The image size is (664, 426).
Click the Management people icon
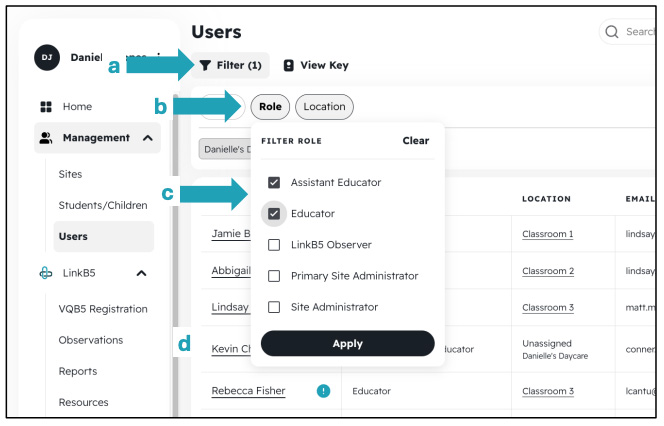click(x=46, y=138)
